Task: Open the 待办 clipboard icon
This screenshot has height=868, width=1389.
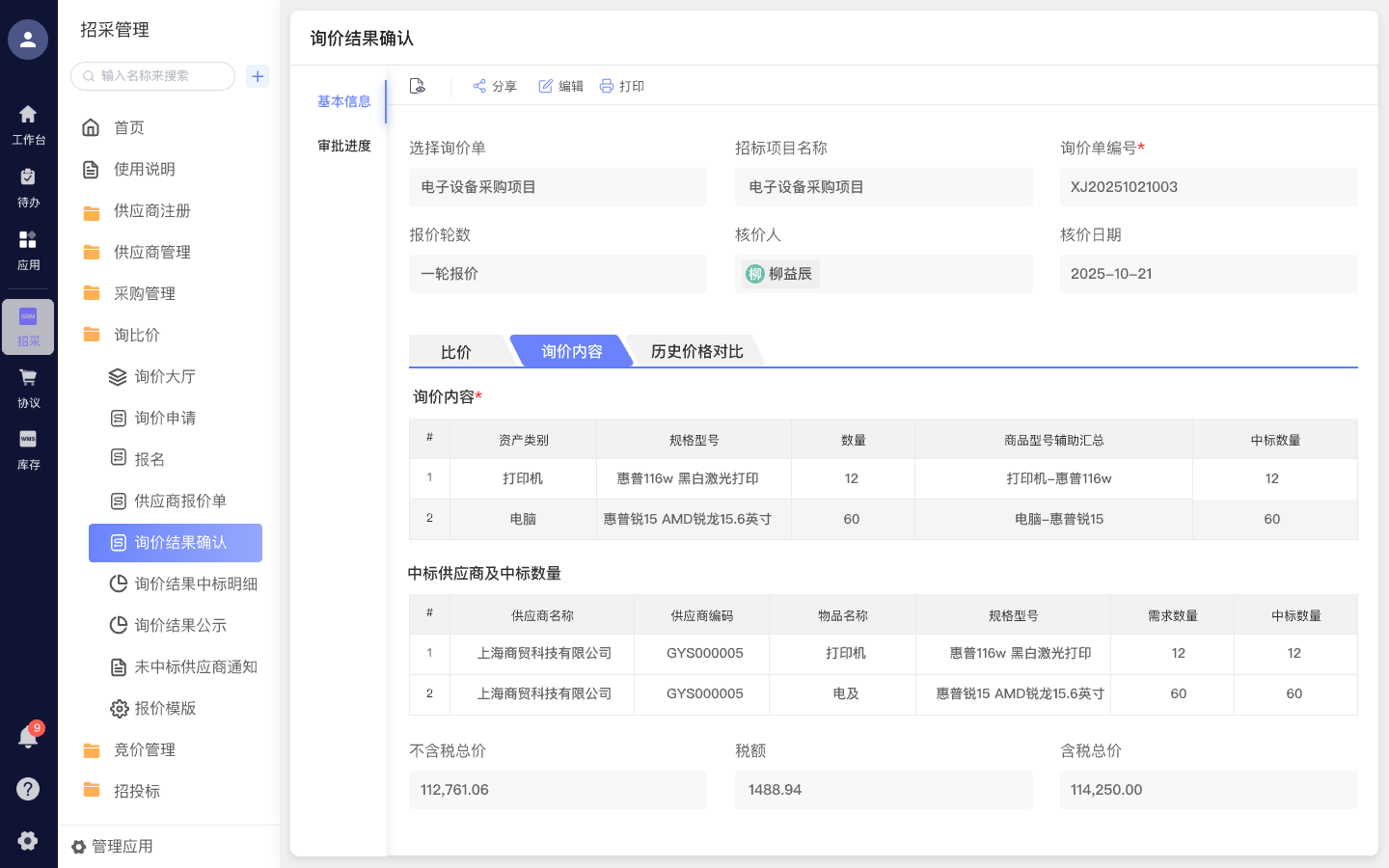Action: pyautogui.click(x=28, y=183)
